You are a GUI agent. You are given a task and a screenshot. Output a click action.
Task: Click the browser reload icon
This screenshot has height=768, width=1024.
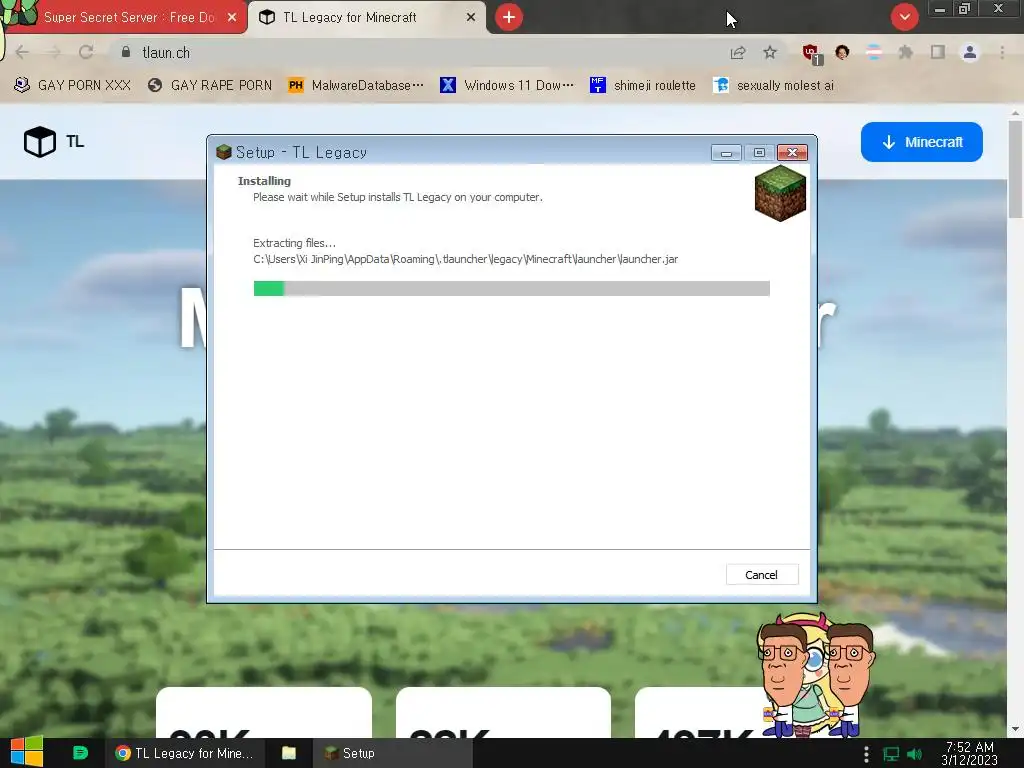pyautogui.click(x=86, y=52)
